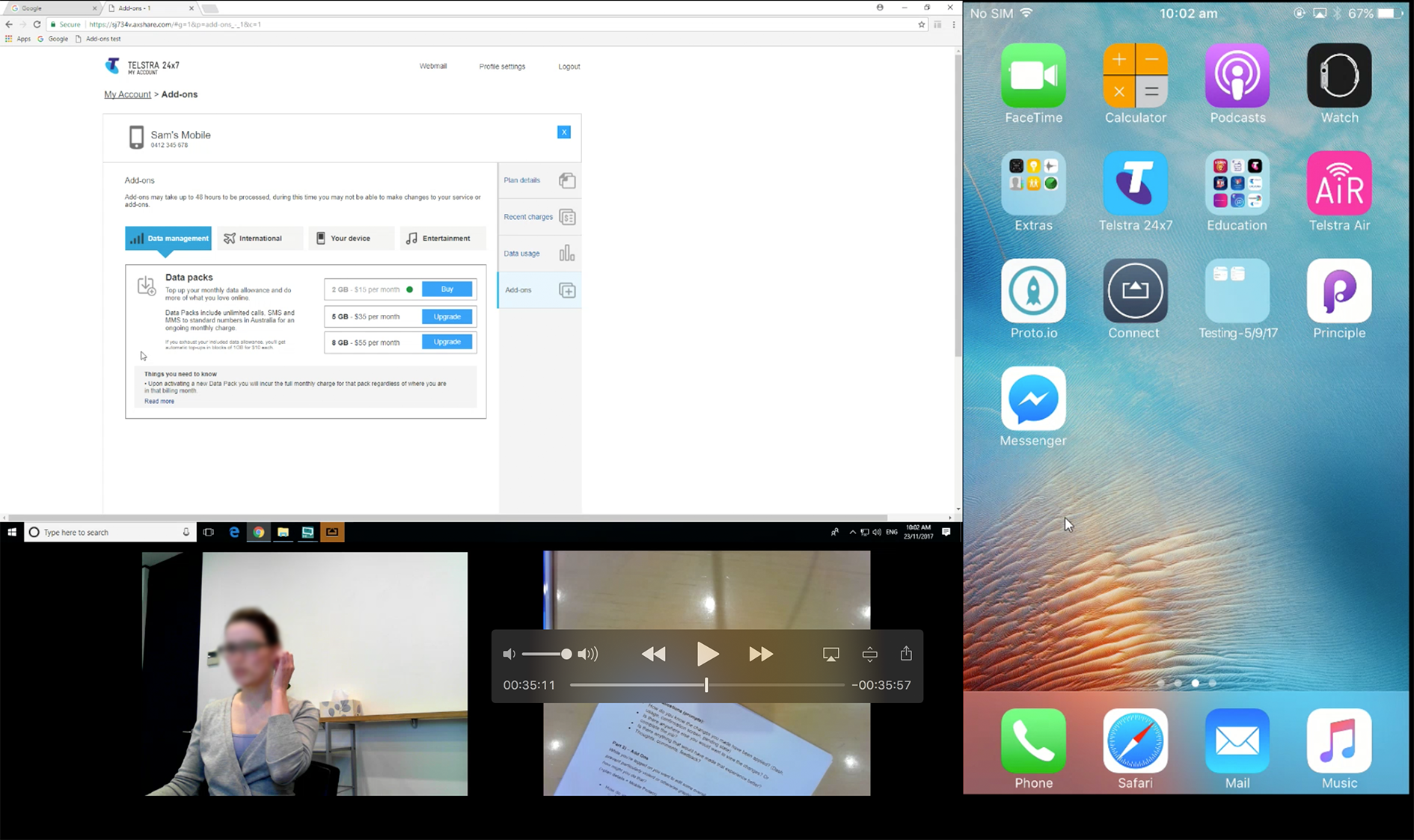This screenshot has height=840, width=1414.
Task: Launch the Telstra Air app
Action: (1339, 183)
